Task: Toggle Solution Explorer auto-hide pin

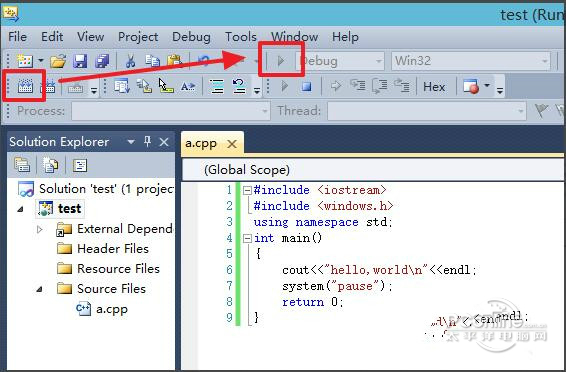Action: click(147, 141)
